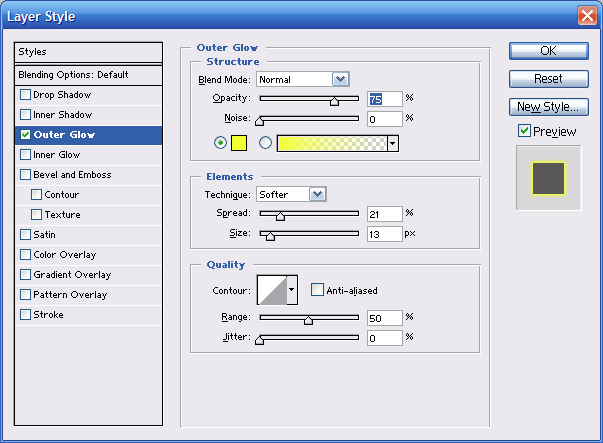Enable the Color Overlay checkbox
The width and height of the screenshot is (603, 443).
(25, 255)
